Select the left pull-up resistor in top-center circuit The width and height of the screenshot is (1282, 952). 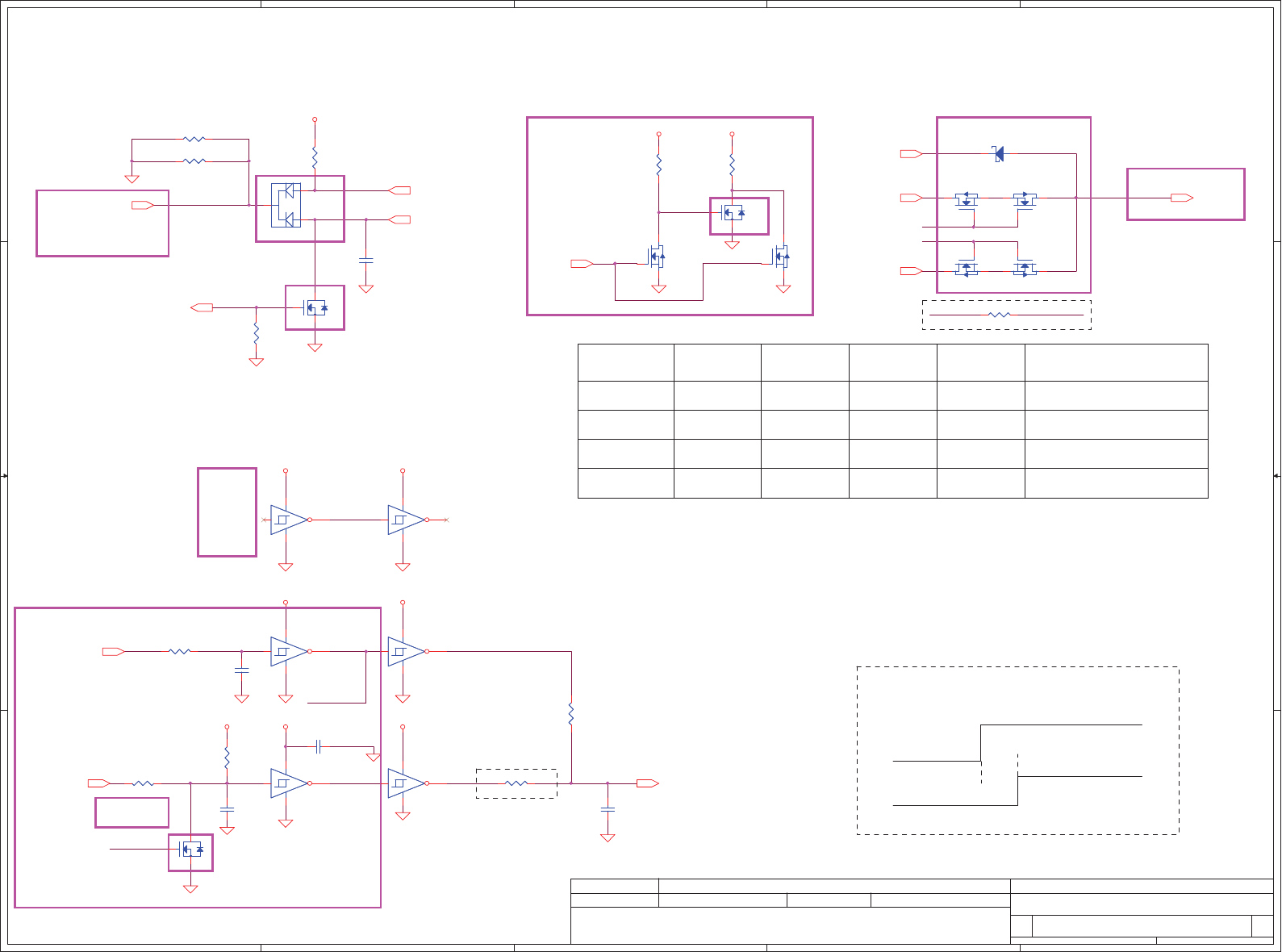click(x=658, y=165)
